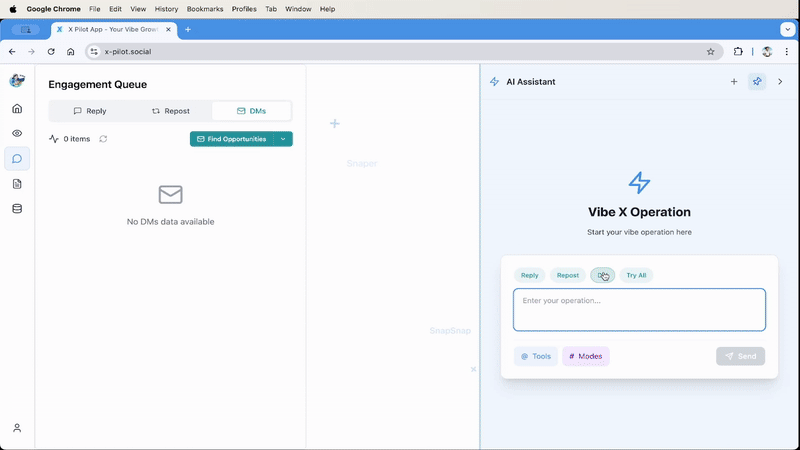Select the X Pilot App browser tab

(x=114, y=30)
